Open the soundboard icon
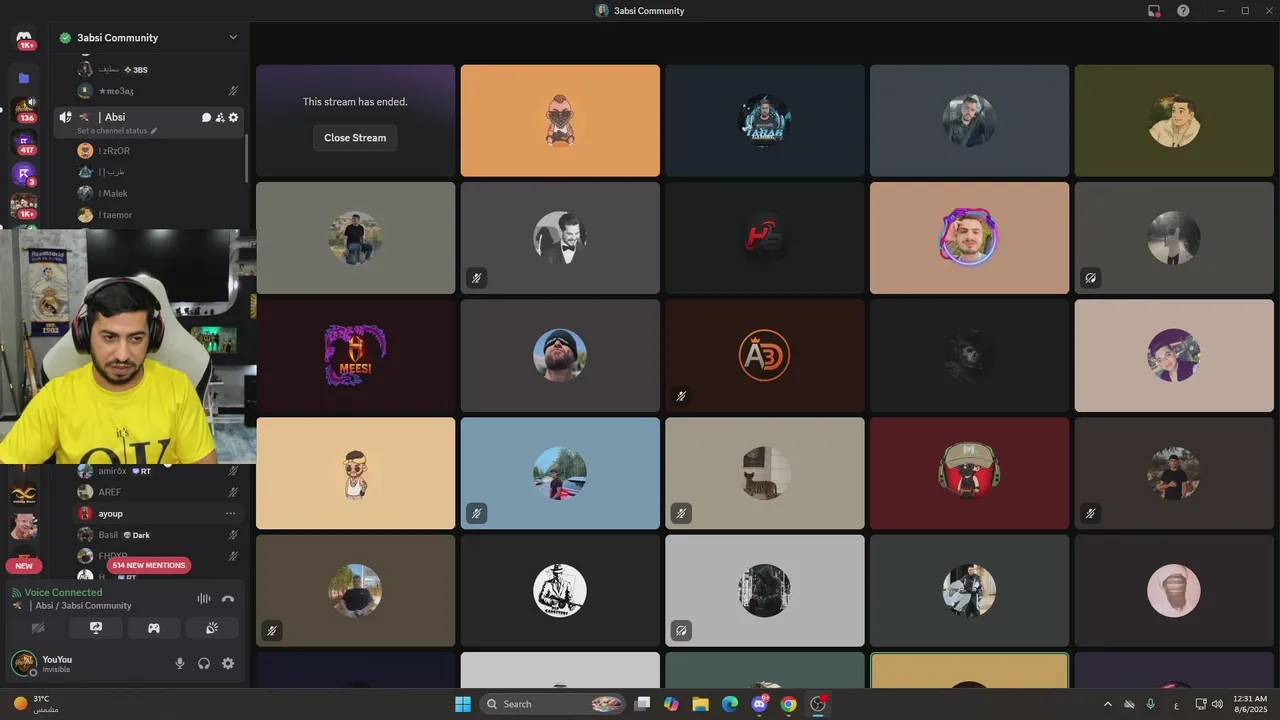The height and width of the screenshot is (720, 1280). (212, 628)
